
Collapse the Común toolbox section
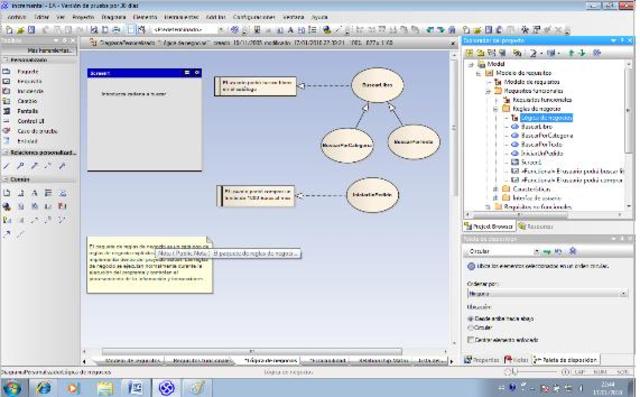click(6, 179)
